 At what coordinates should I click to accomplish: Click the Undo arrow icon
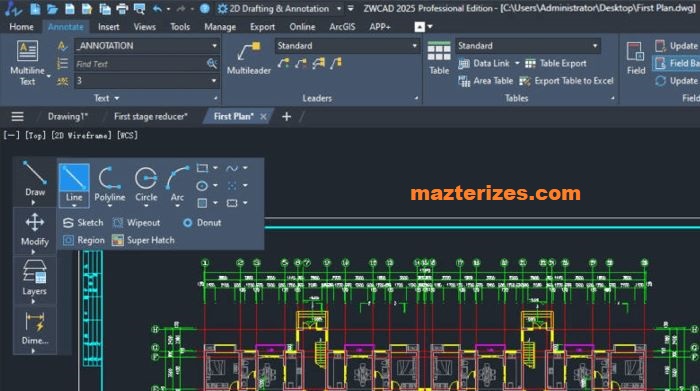pos(157,8)
